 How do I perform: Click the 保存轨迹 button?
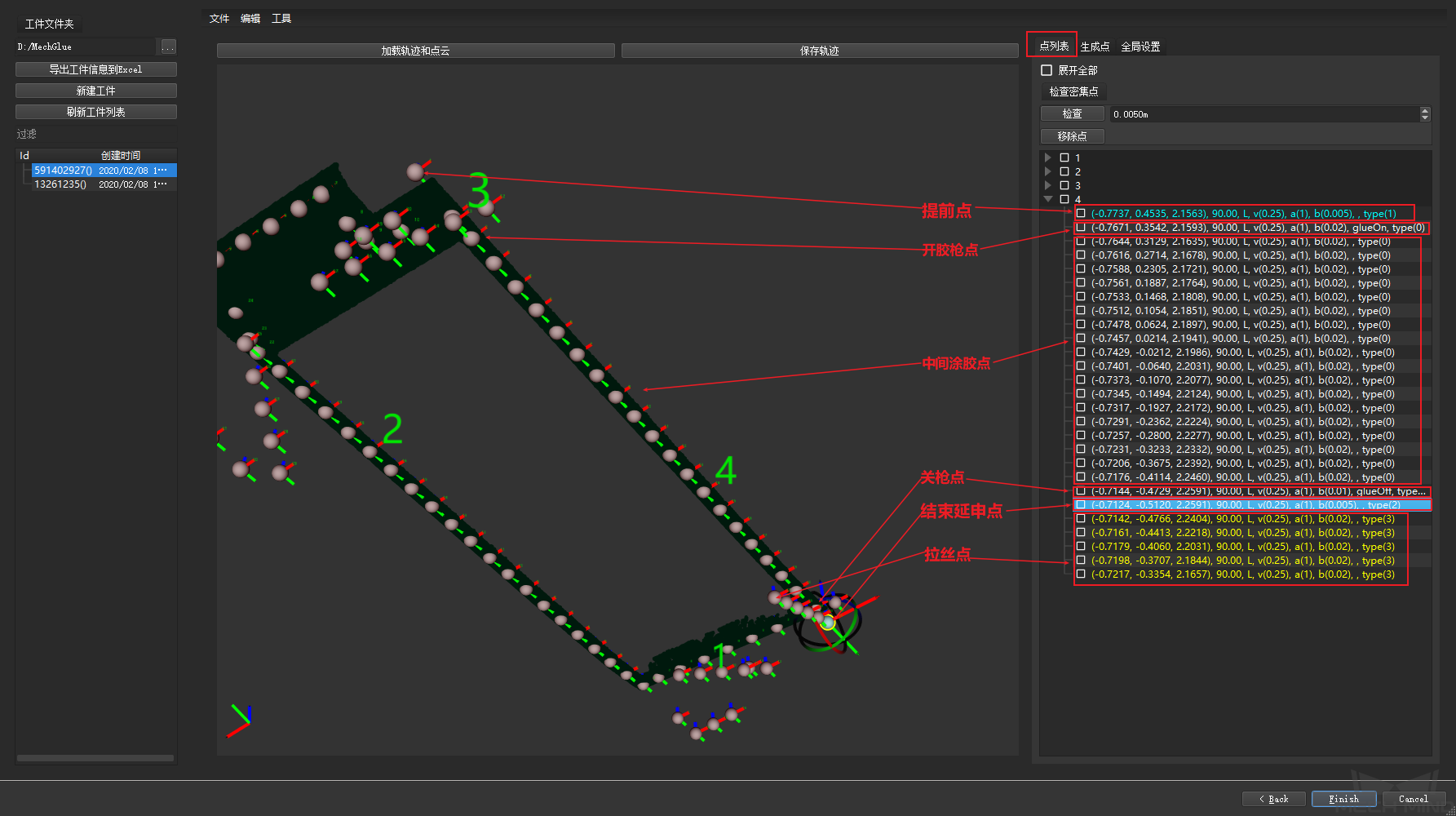coord(820,51)
